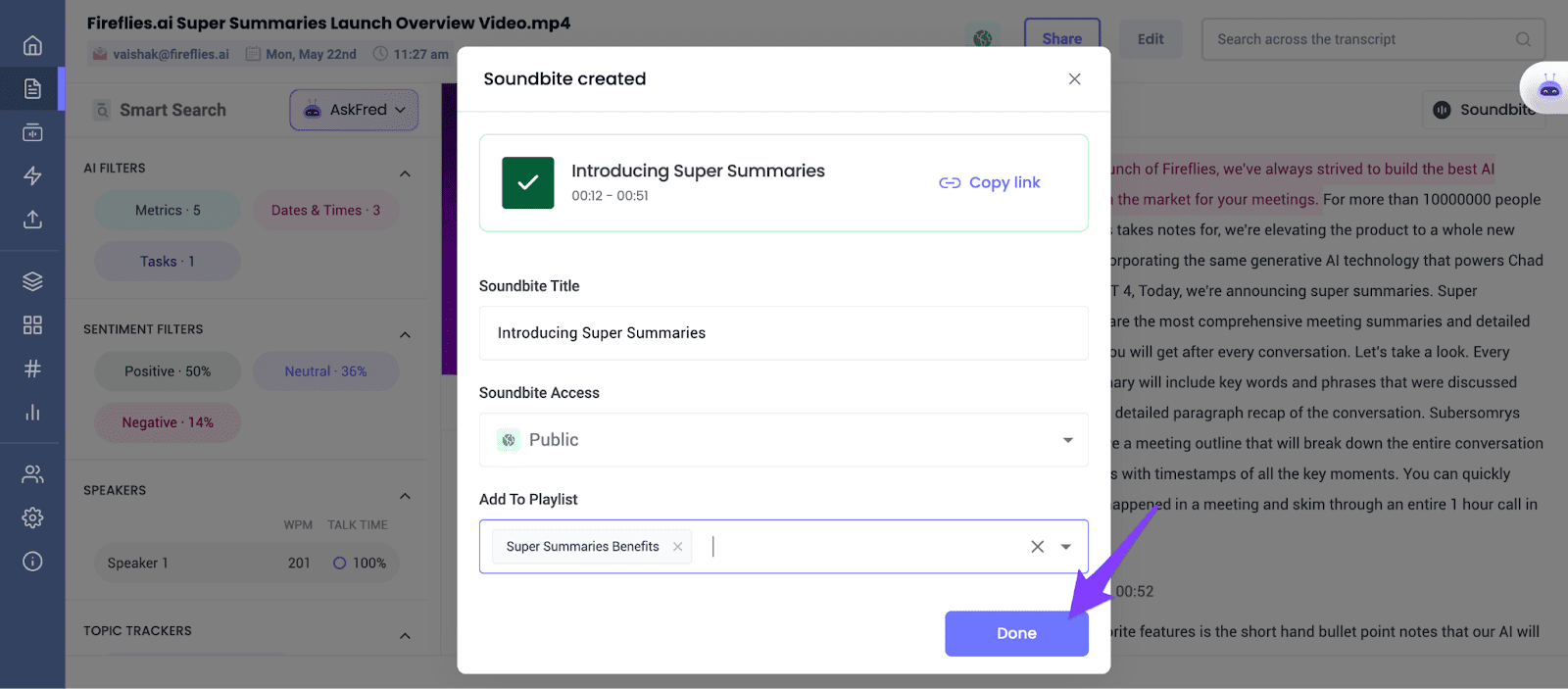Copy link for Introducing Super Summaries

989,182
